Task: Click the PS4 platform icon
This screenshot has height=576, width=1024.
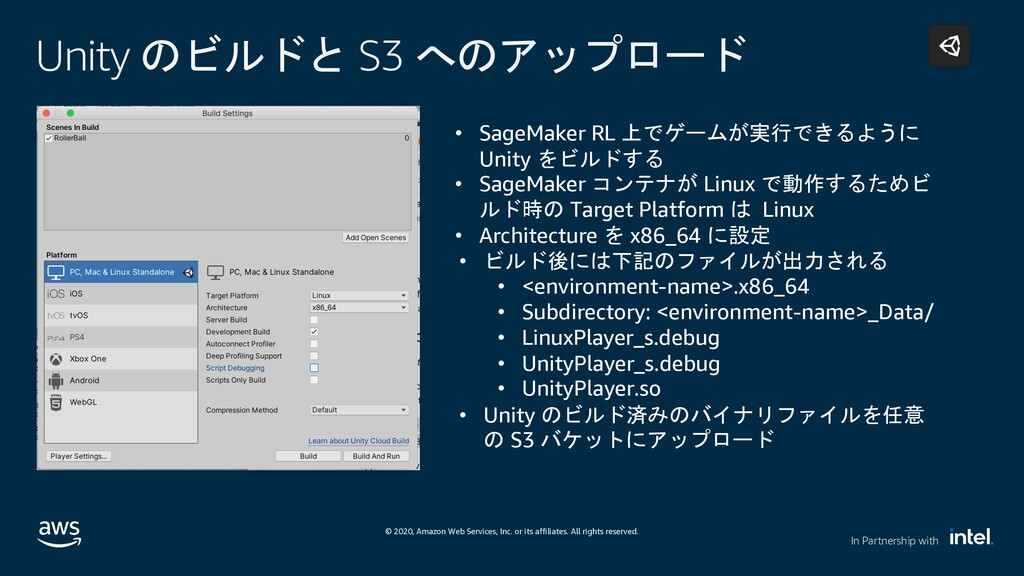Action: pyautogui.click(x=56, y=338)
